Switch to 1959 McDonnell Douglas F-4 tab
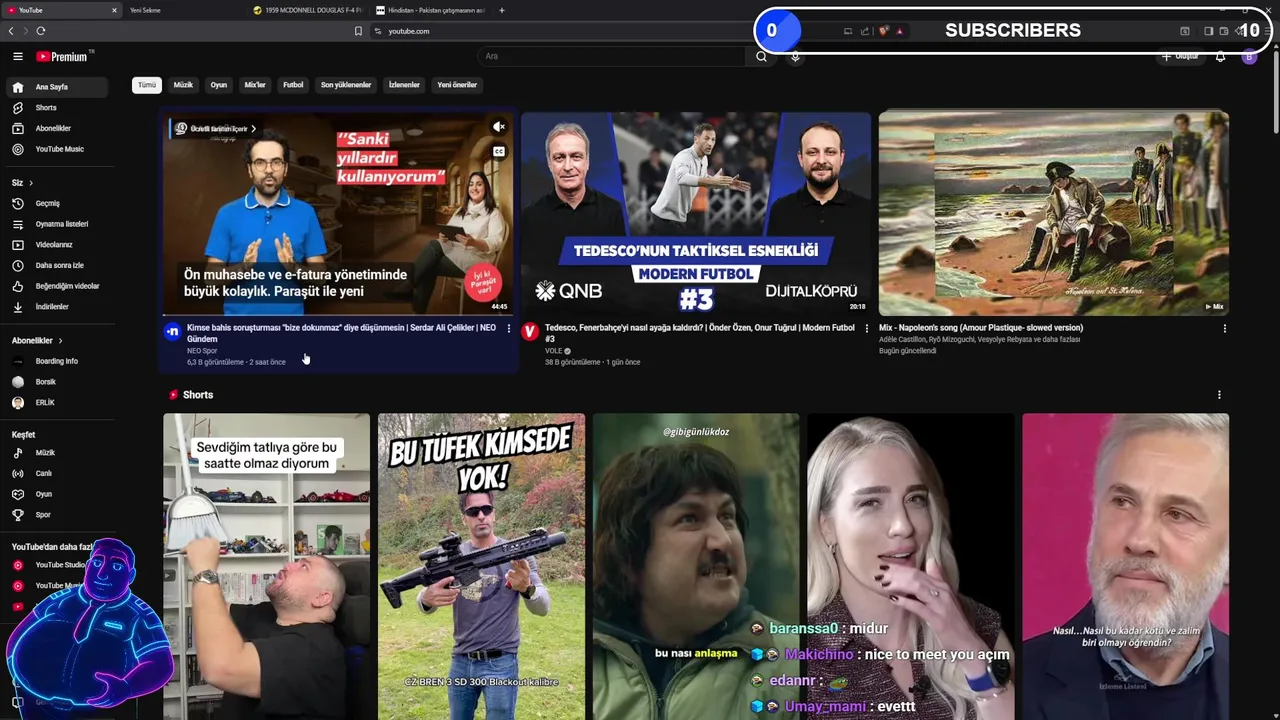Viewport: 1280px width, 720px height. coord(308,10)
